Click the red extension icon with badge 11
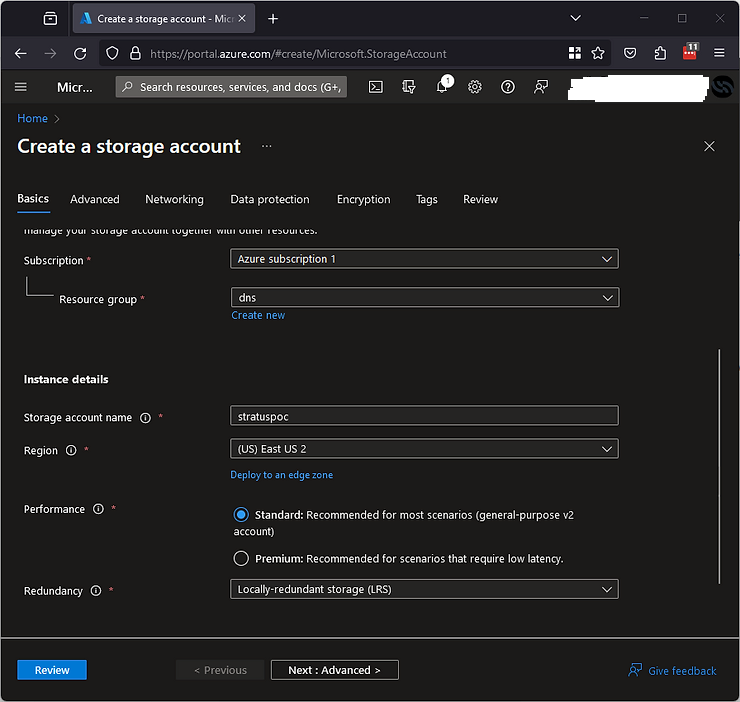This screenshot has height=702, width=740. coord(690,51)
